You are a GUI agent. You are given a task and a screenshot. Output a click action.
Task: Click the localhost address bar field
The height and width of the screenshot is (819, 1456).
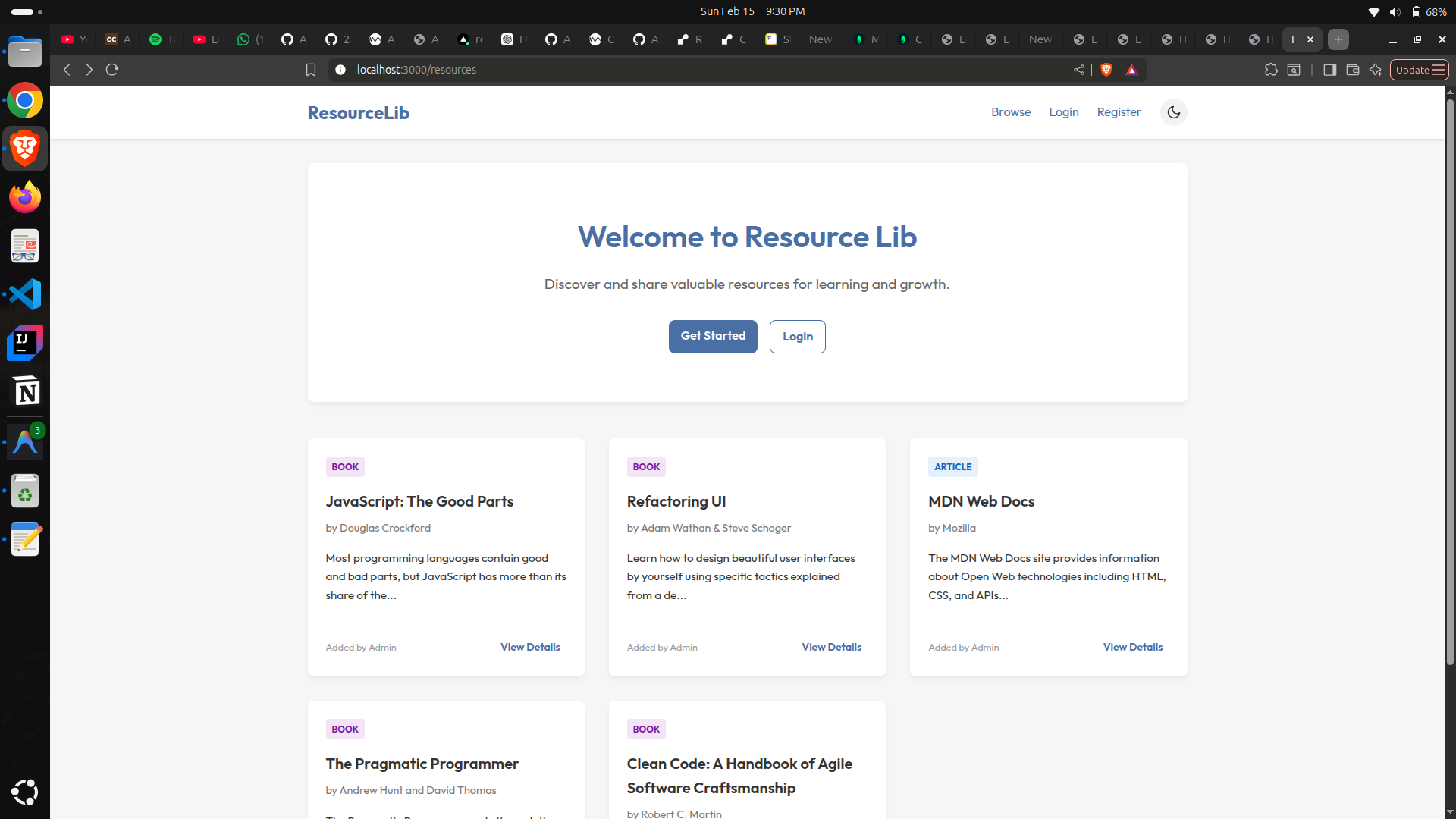[682, 70]
